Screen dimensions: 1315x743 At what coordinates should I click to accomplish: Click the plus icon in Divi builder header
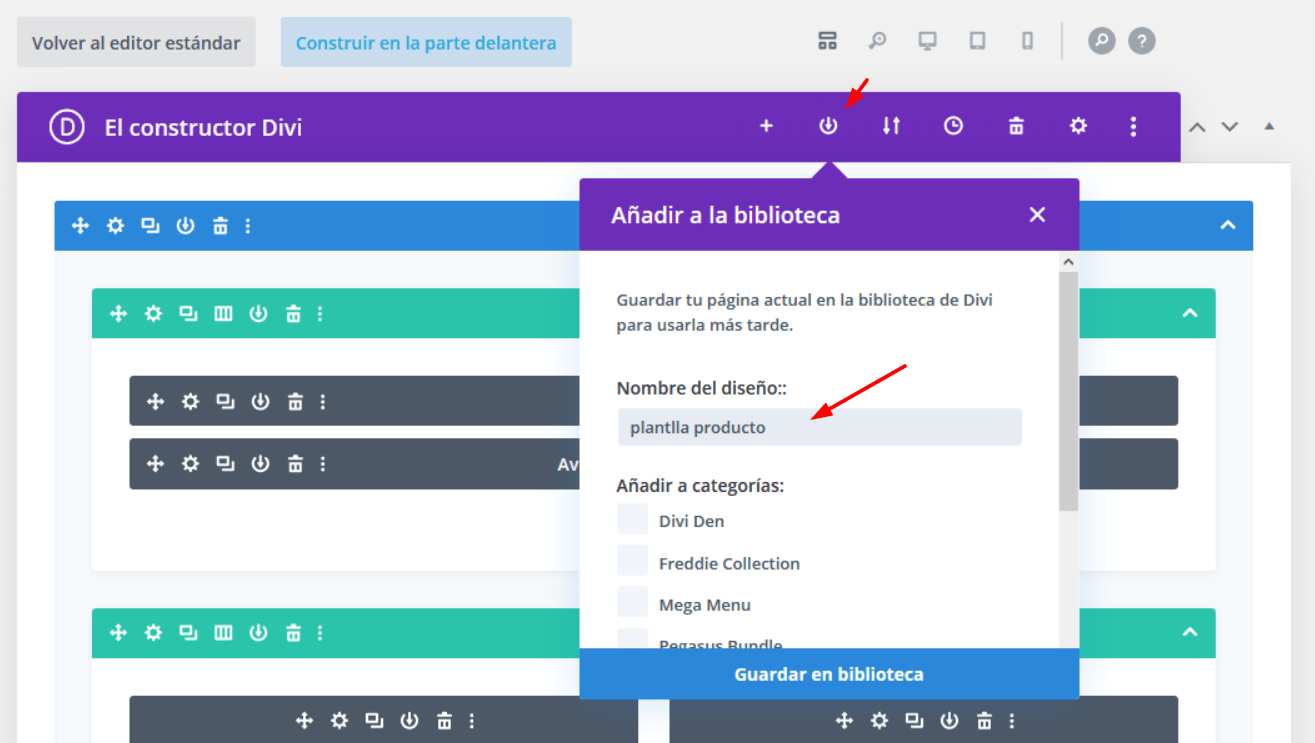[766, 126]
